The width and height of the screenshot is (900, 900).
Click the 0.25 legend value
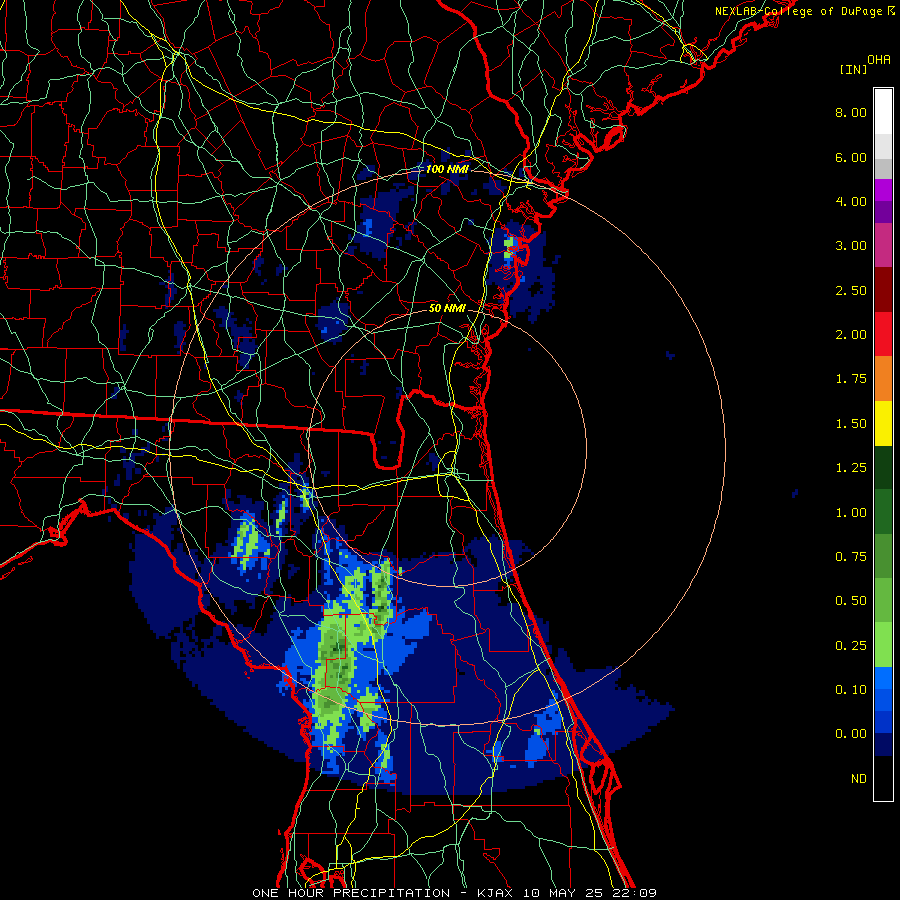tap(851, 646)
